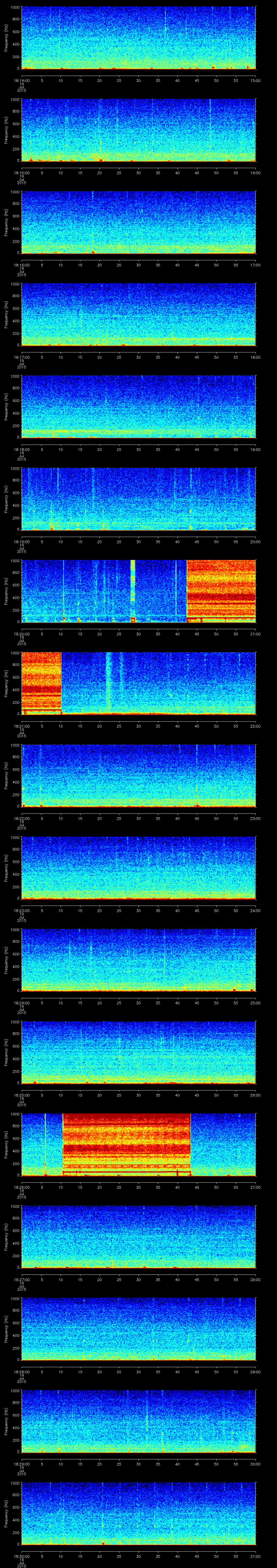The width and height of the screenshot is (277, 1568).
Task: Click the 18:16:00 start time label
Action: (x=21, y=265)
